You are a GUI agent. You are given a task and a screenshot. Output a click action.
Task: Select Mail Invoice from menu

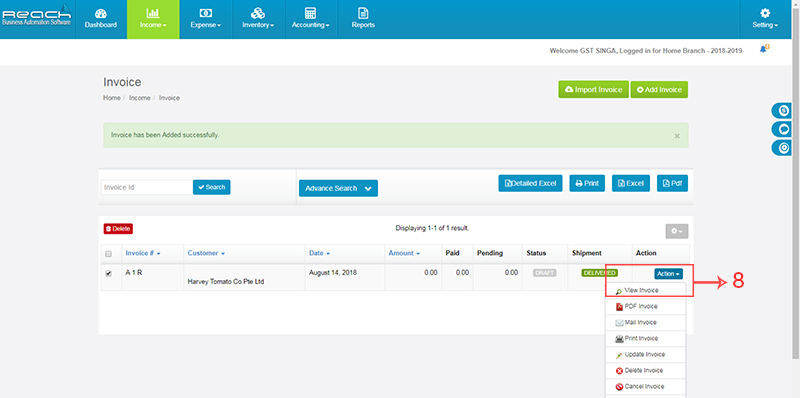click(x=645, y=322)
